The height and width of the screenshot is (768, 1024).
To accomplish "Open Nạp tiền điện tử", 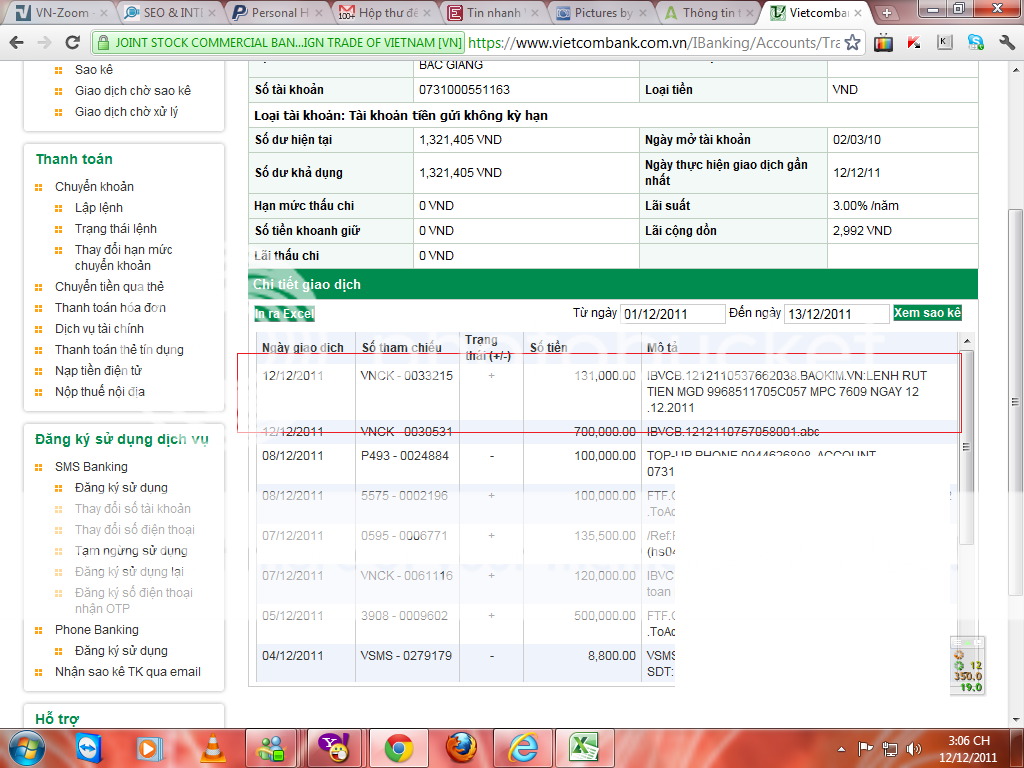I will (98, 370).
